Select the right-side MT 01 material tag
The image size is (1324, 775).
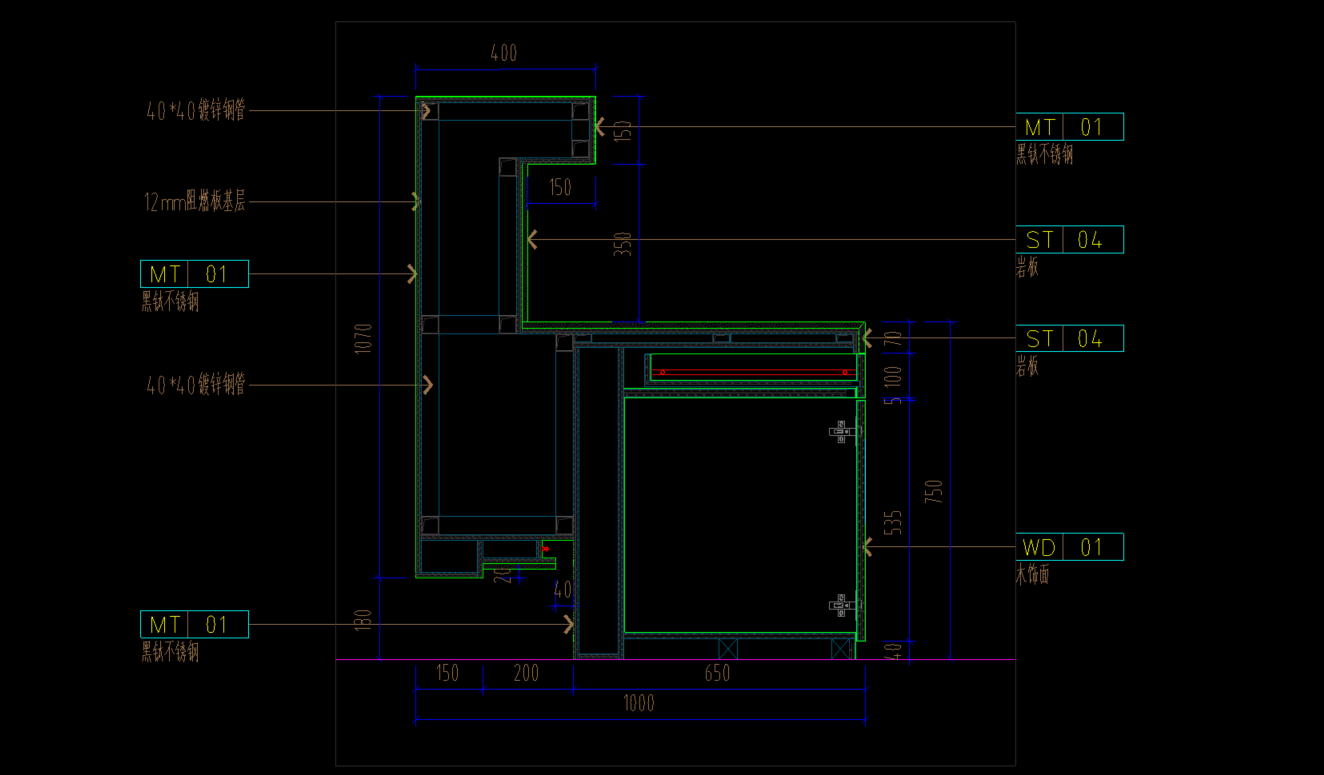(1069, 127)
